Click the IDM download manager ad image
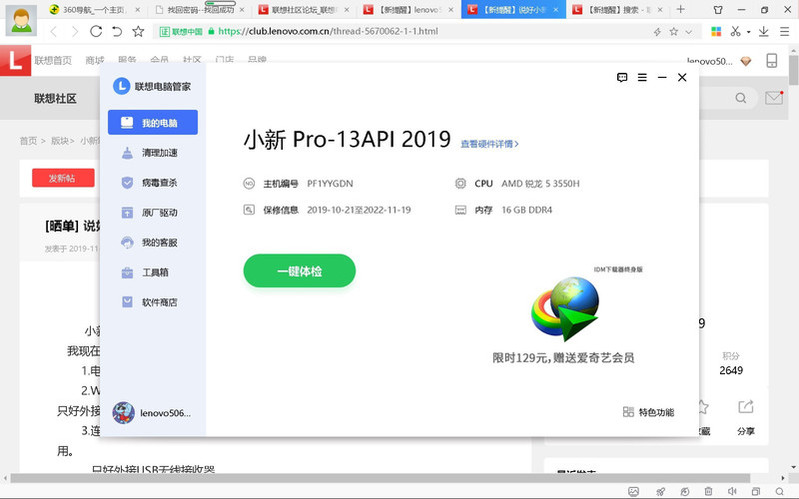Image resolution: width=799 pixels, height=499 pixels. click(x=564, y=309)
